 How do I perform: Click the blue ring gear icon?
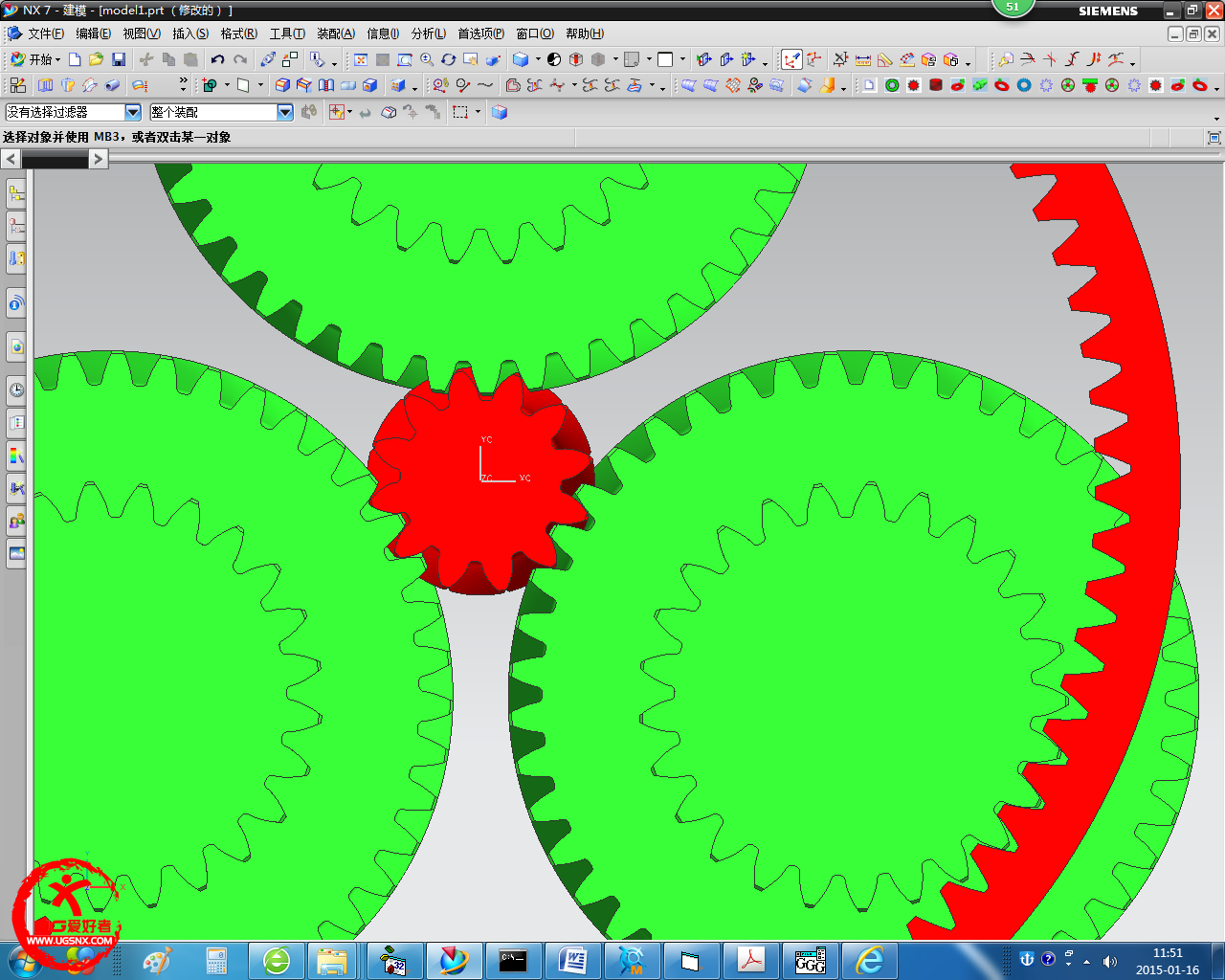pos(1024,85)
